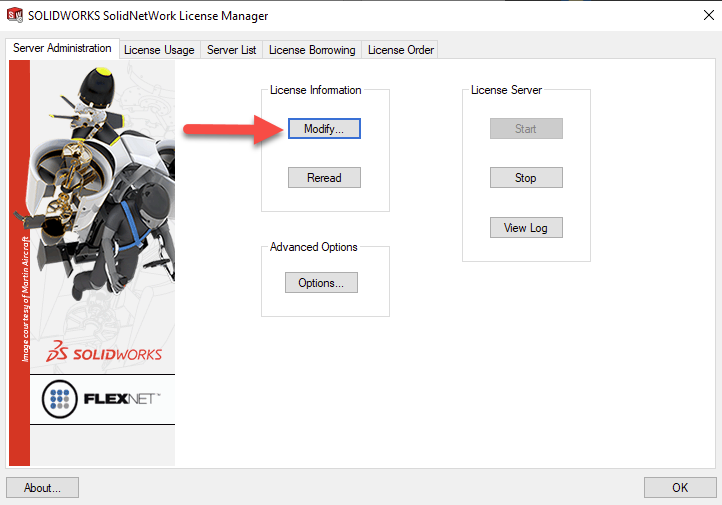Screen dimensions: 722x505
Task: Open the Server List tab
Action: [231, 50]
